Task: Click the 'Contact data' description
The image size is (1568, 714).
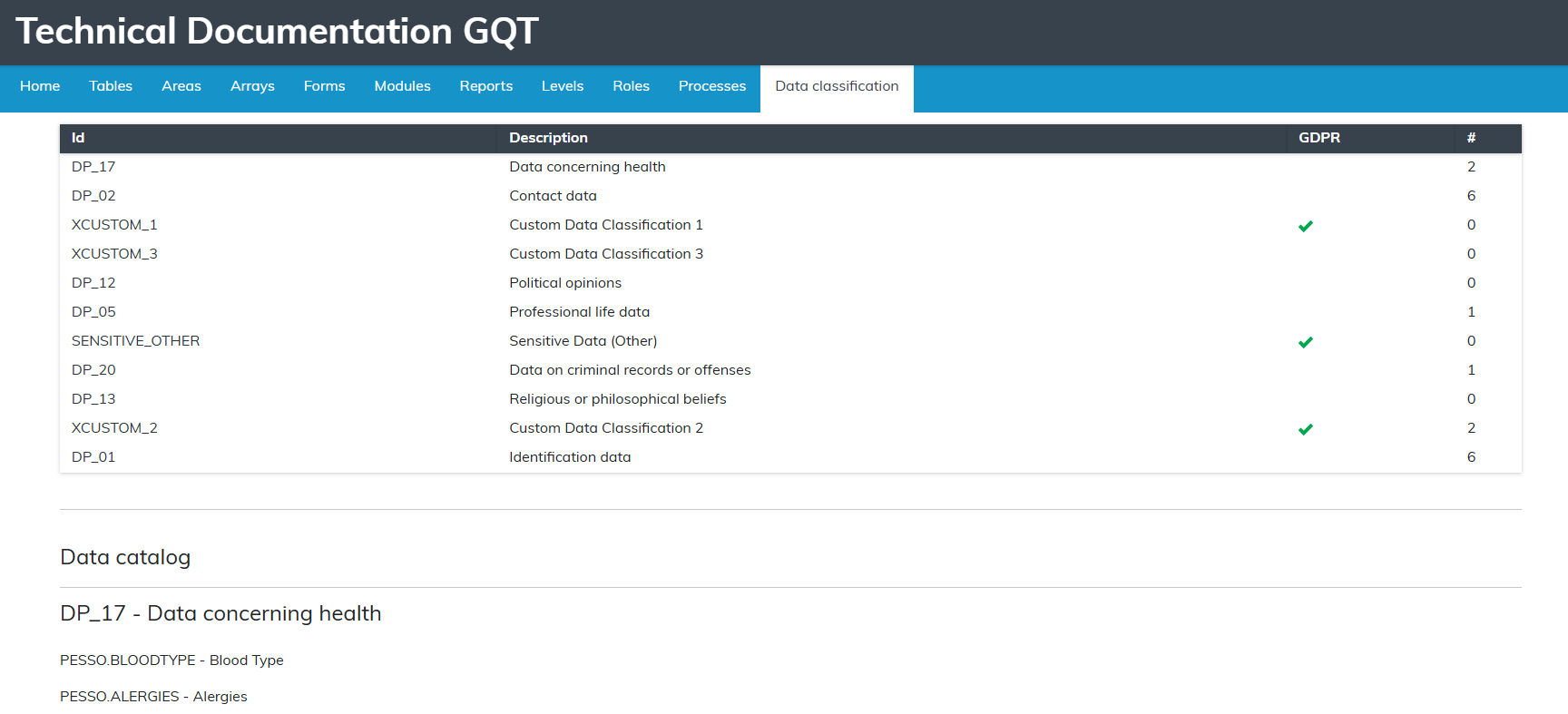Action: (x=553, y=196)
